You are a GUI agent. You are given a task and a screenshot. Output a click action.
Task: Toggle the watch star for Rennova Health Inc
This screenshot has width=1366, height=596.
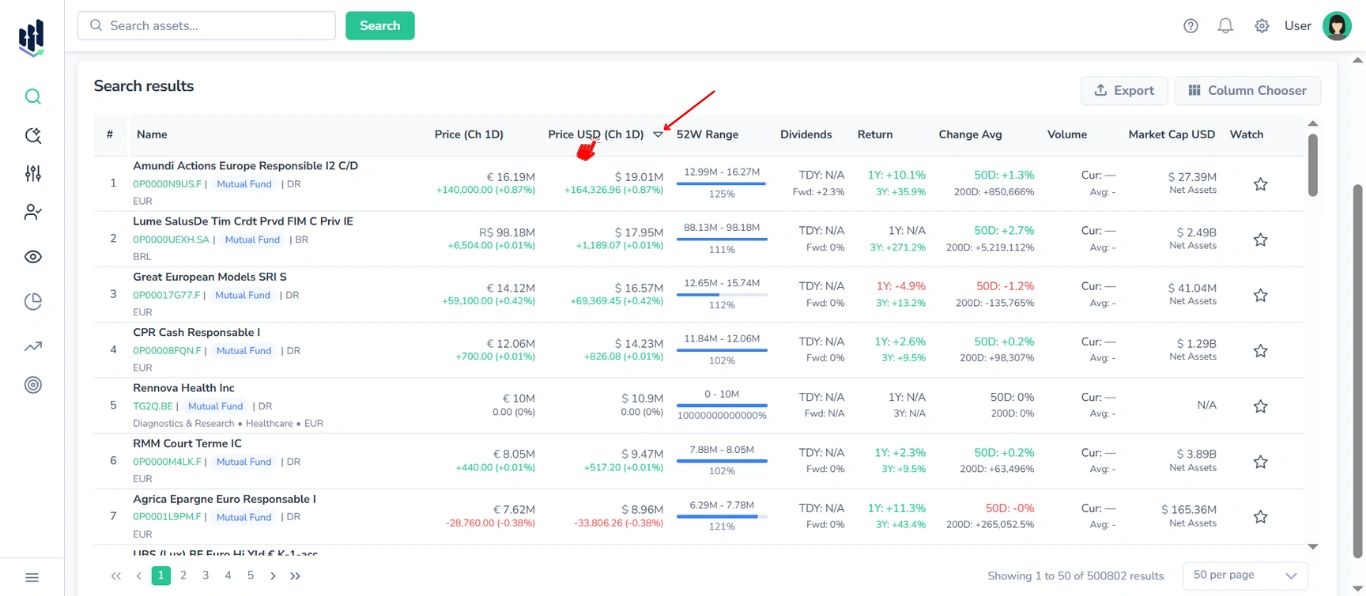(x=1260, y=406)
